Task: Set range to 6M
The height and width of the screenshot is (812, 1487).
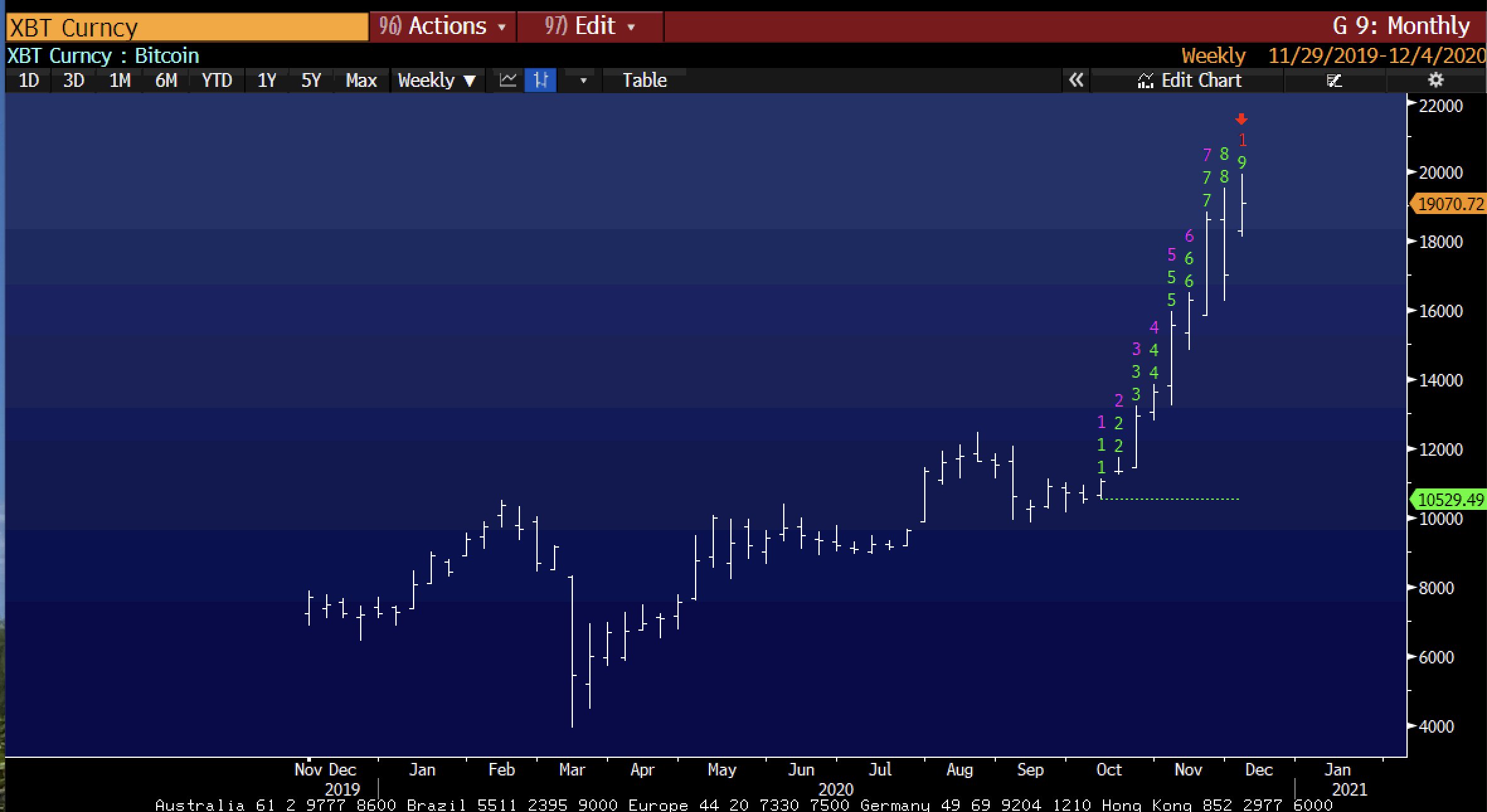Action: pos(166,81)
